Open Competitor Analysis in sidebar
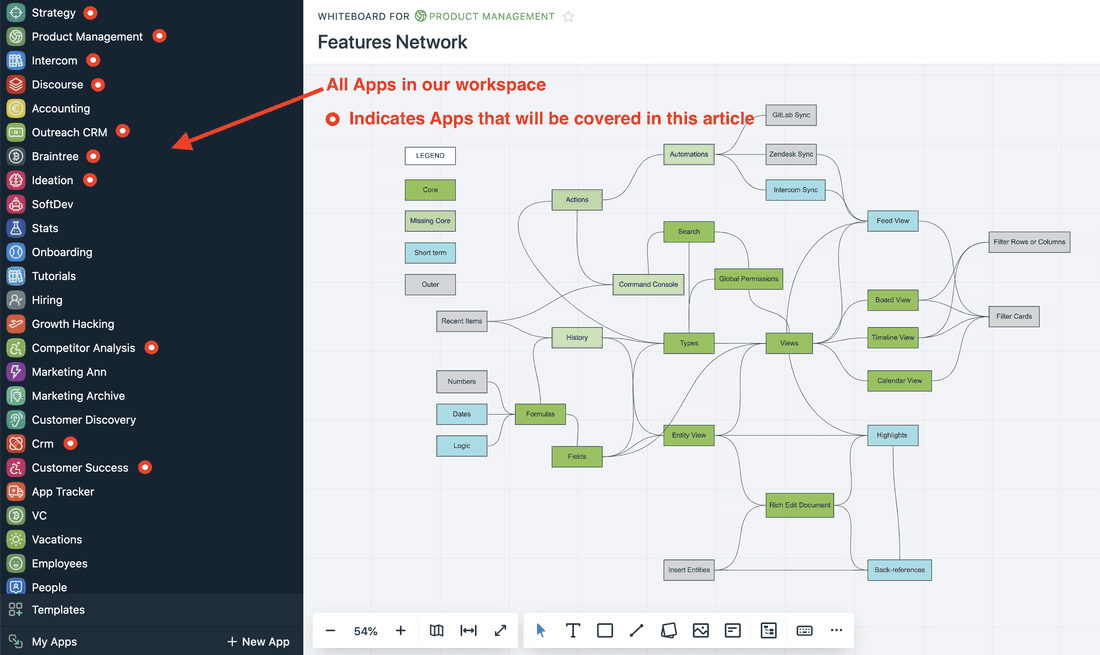Image resolution: width=1100 pixels, height=655 pixels. pyautogui.click(x=83, y=348)
